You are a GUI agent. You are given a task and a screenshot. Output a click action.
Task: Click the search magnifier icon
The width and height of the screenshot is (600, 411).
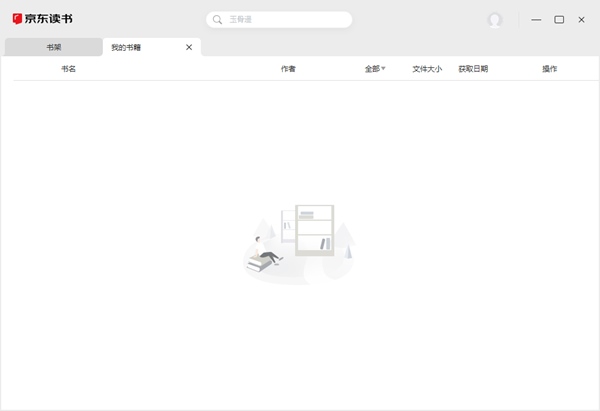coord(217,20)
